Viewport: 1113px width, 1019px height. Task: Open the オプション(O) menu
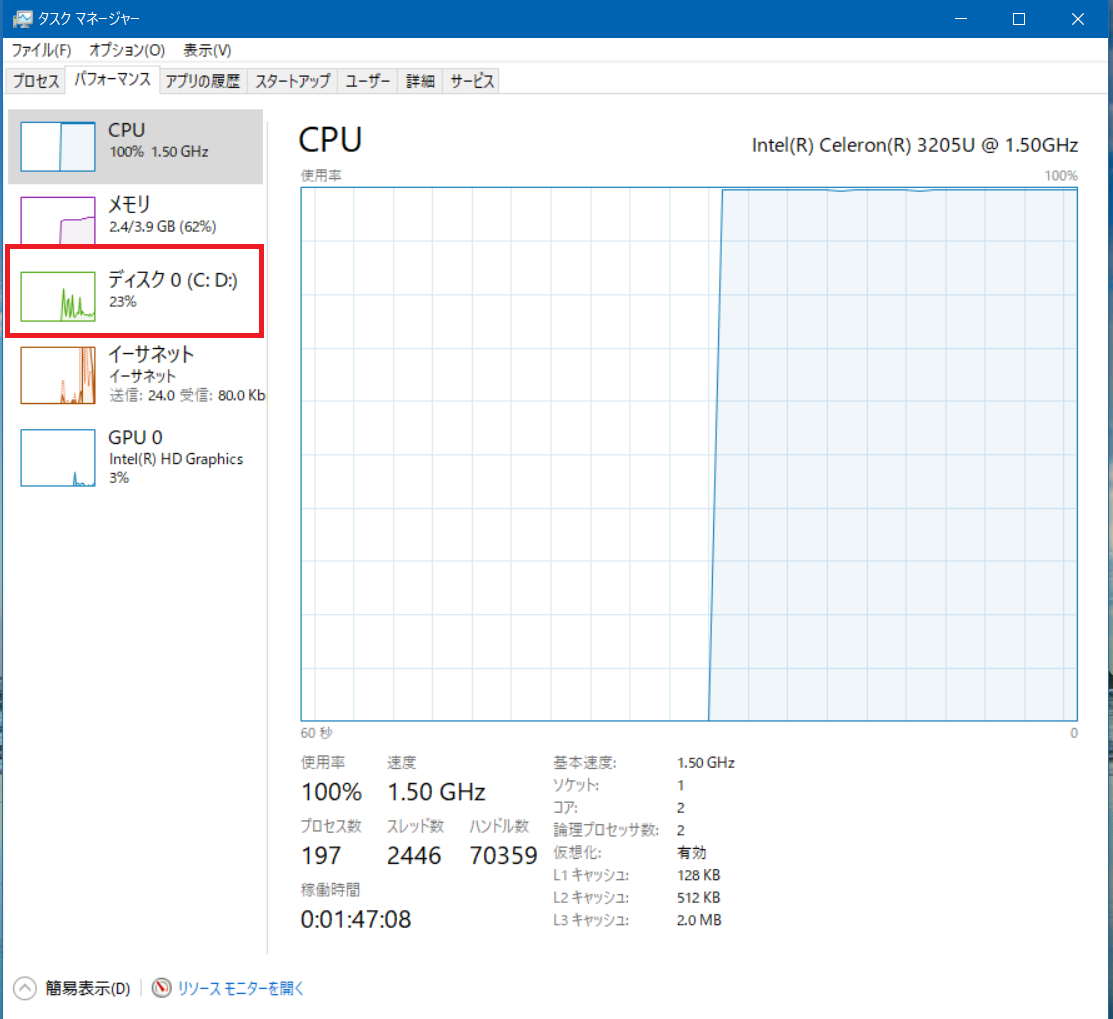click(127, 50)
